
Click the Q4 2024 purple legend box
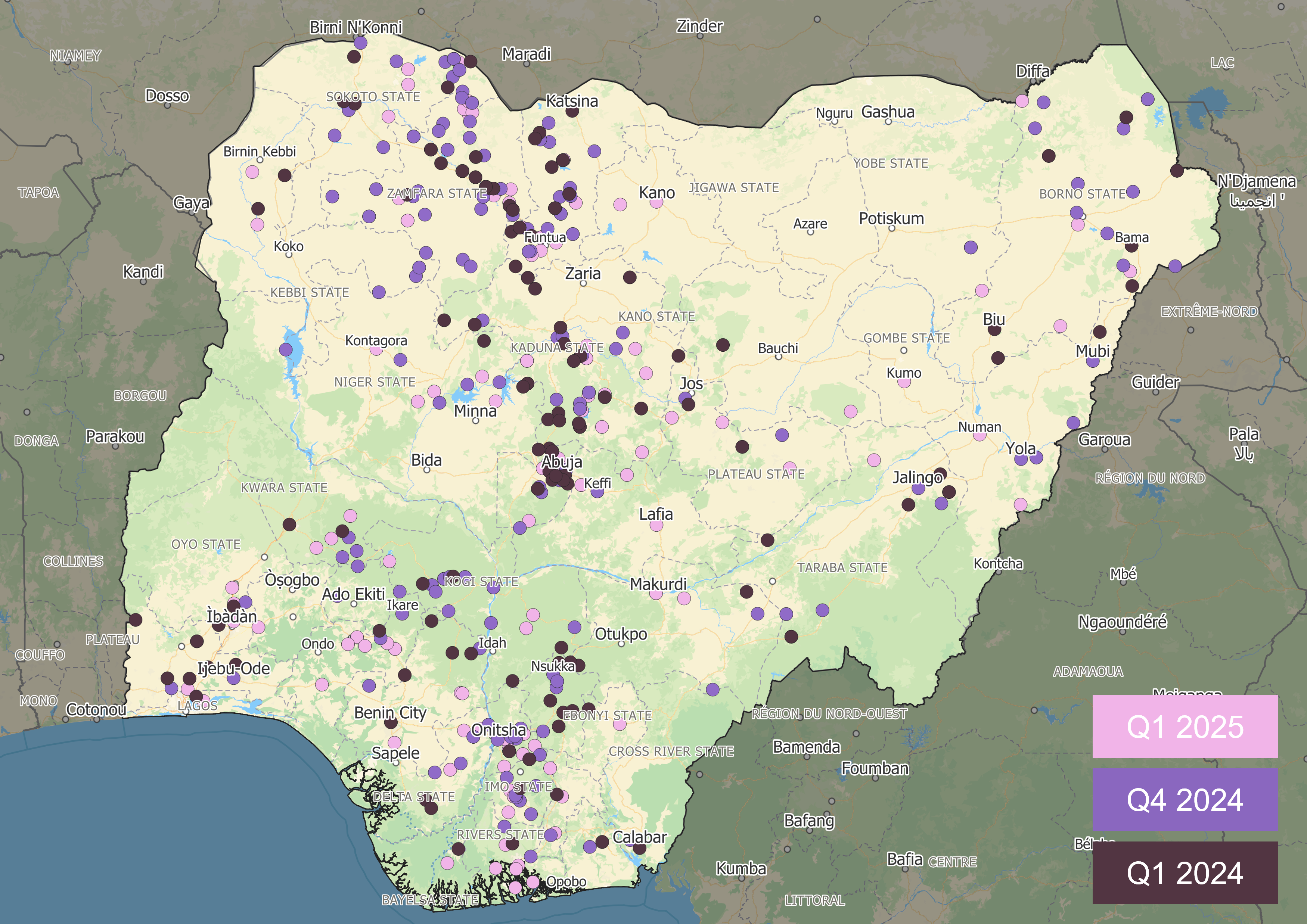coord(1185,799)
